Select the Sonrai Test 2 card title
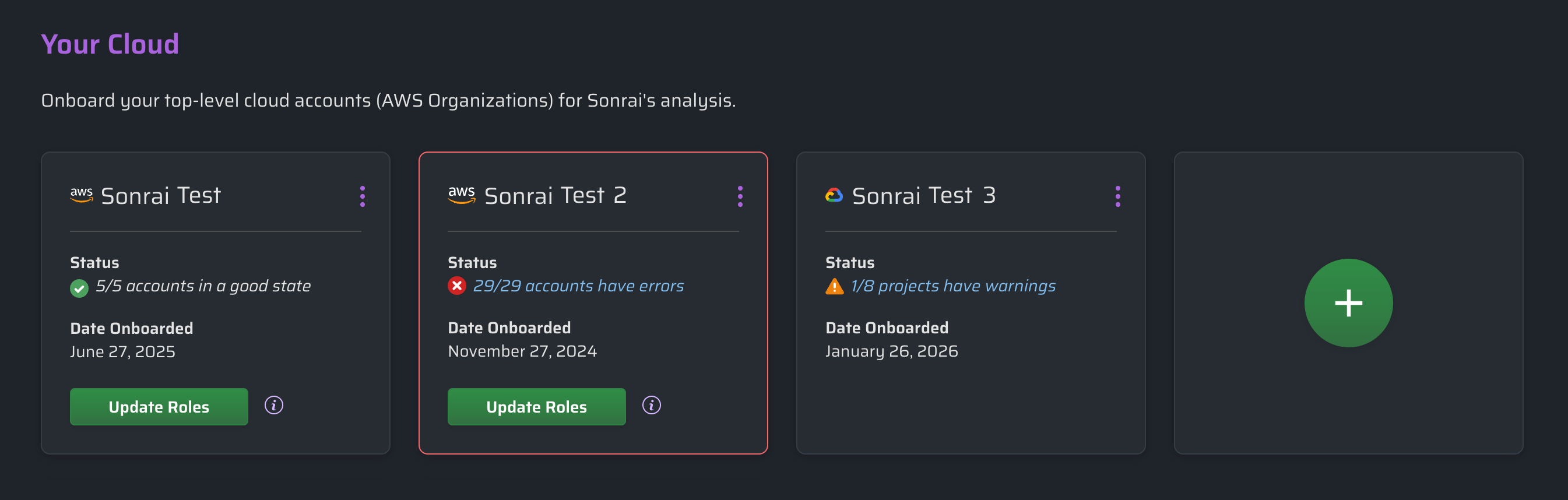This screenshot has height=500, width=1568. click(x=554, y=196)
